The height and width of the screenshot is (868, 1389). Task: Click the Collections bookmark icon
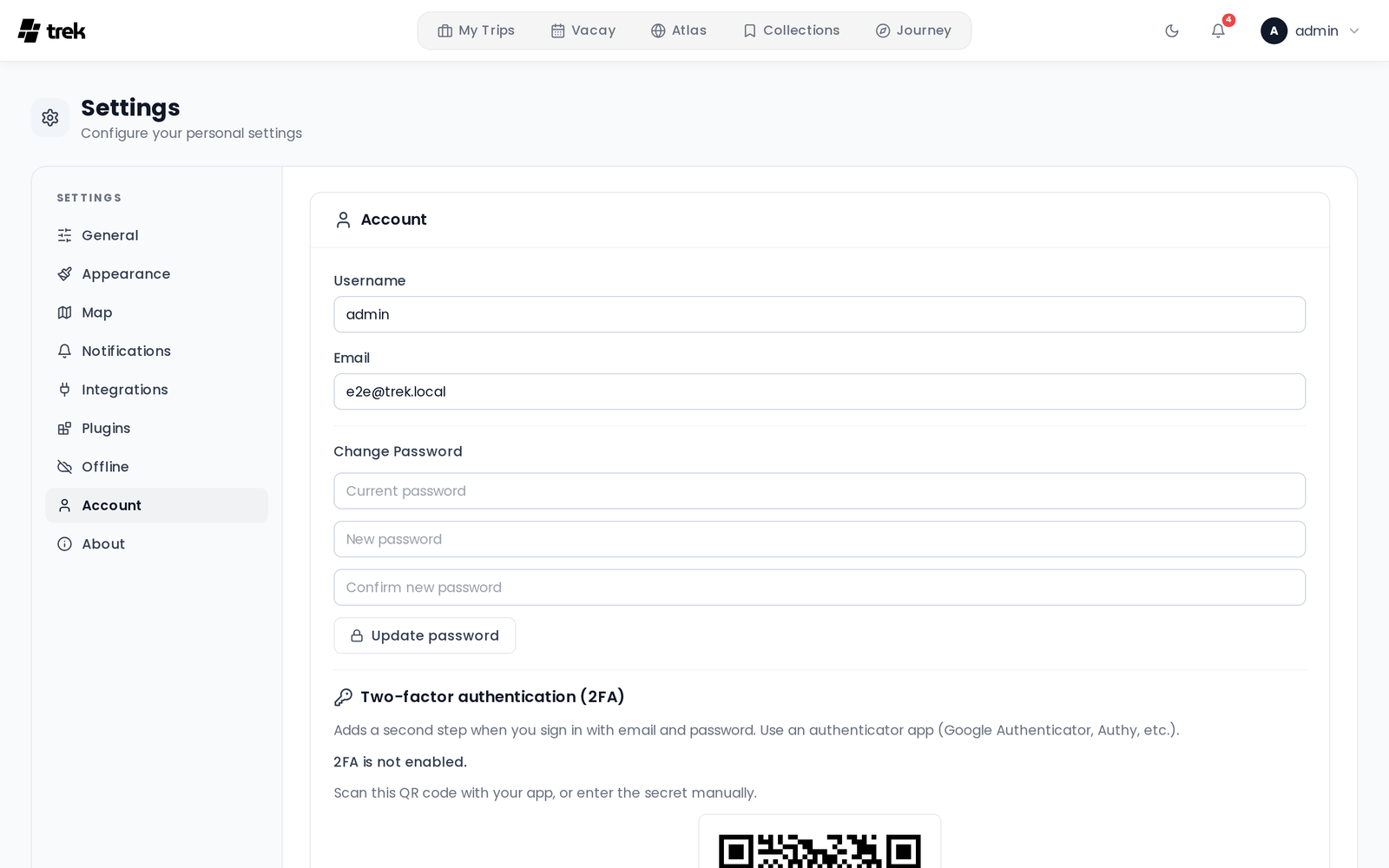coord(750,30)
